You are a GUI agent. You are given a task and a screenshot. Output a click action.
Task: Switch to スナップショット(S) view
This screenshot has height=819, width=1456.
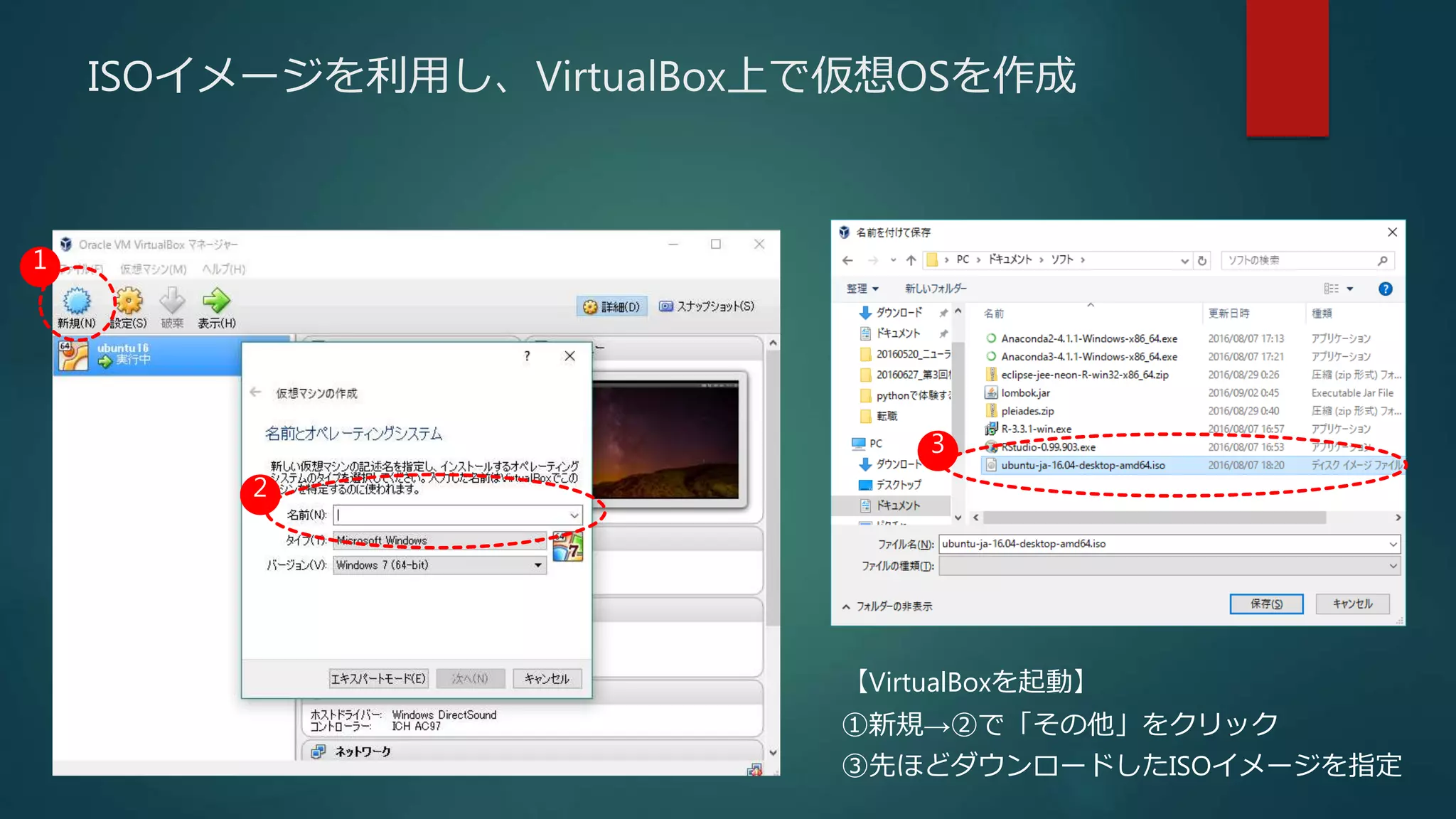pyautogui.click(x=706, y=306)
